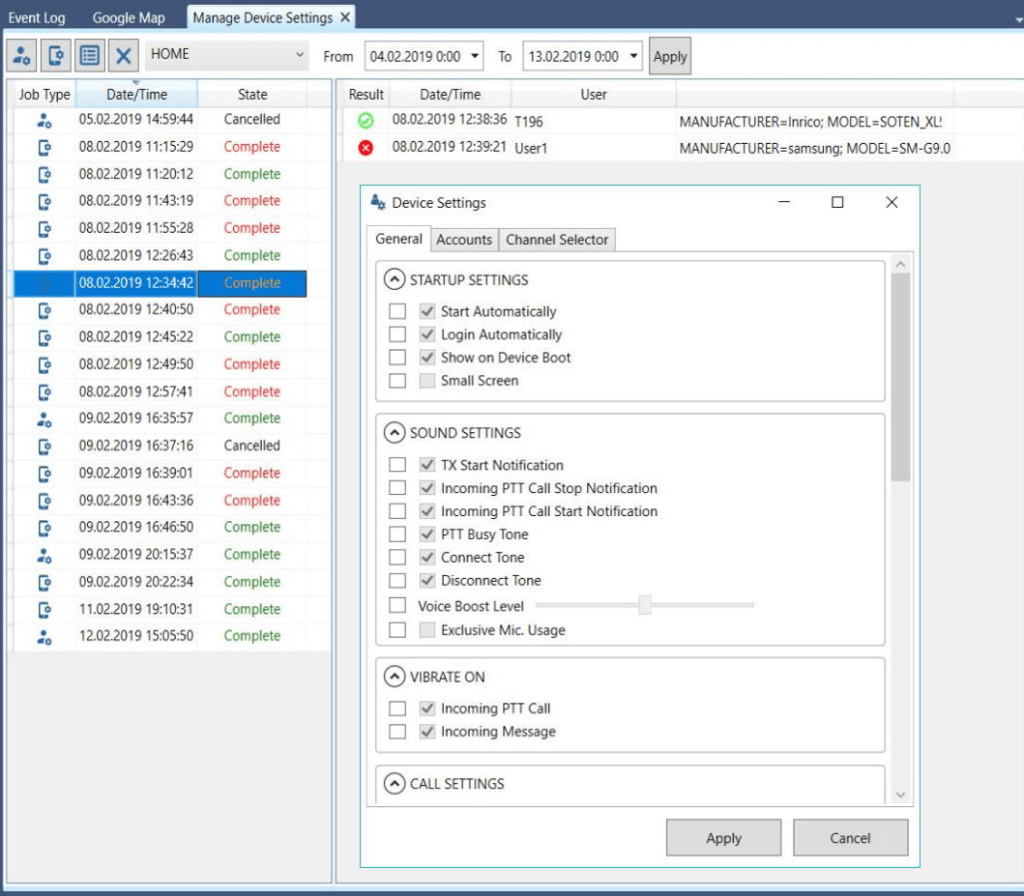
Task: Click job icon for 08.02.2019 12:45:22 row
Action: point(44,338)
